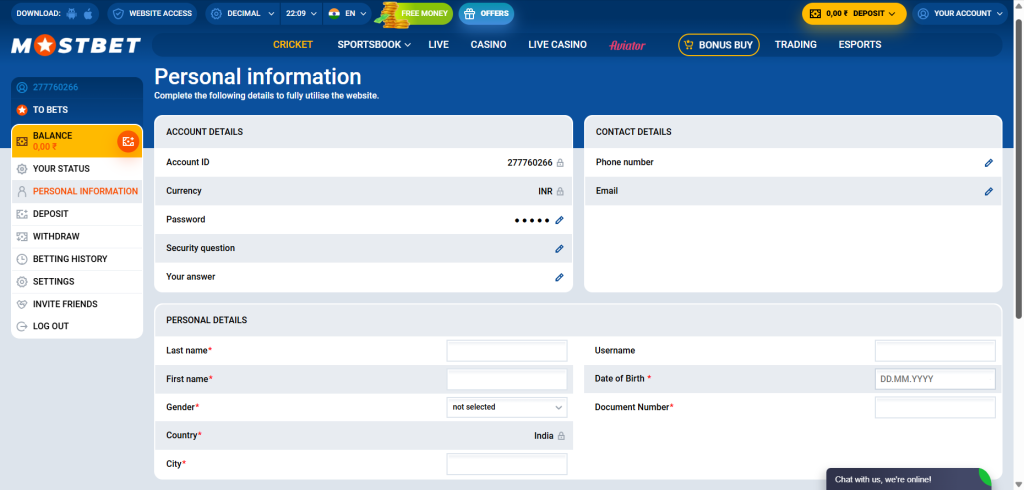The height and width of the screenshot is (490, 1024).
Task: Click lock icon next to Country India
Action: [x=560, y=436]
